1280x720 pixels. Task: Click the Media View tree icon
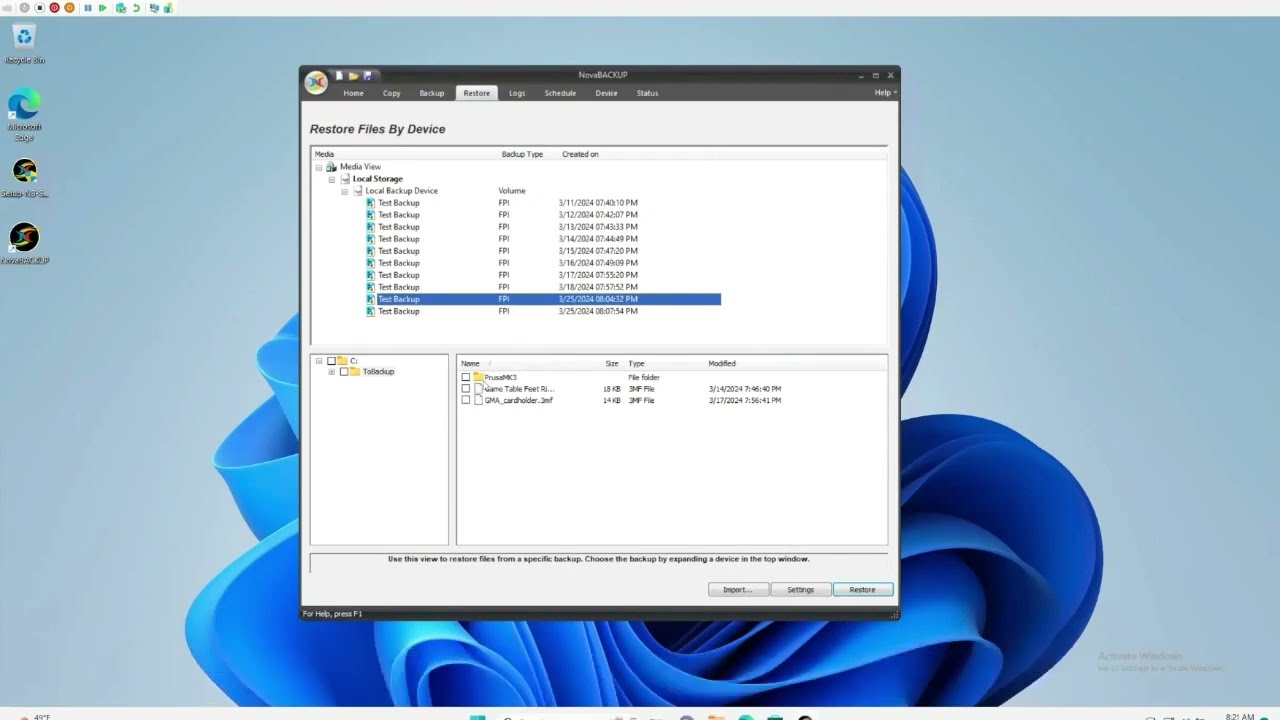[x=332, y=167]
